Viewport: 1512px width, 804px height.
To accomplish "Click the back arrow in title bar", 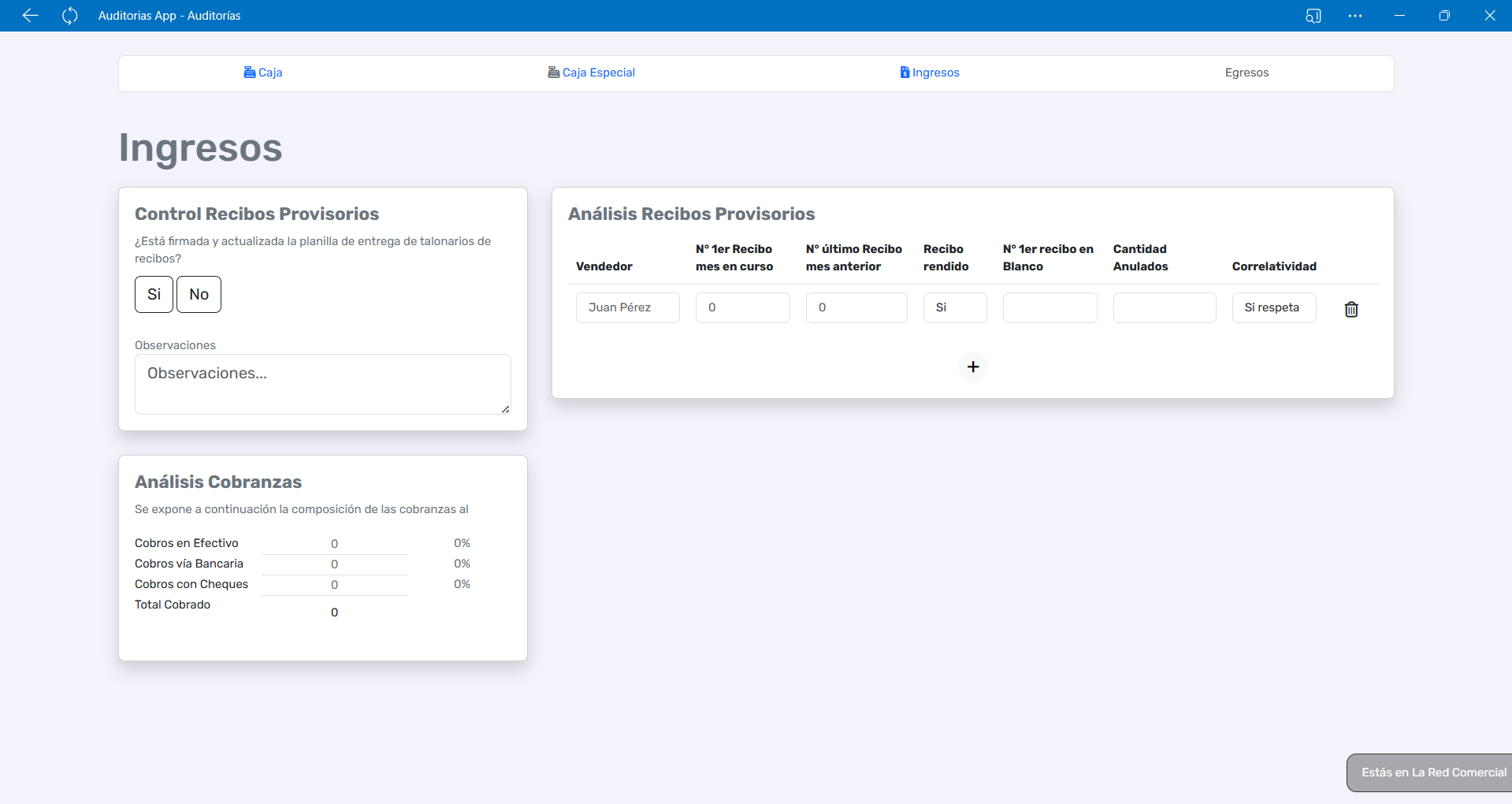I will [x=30, y=16].
